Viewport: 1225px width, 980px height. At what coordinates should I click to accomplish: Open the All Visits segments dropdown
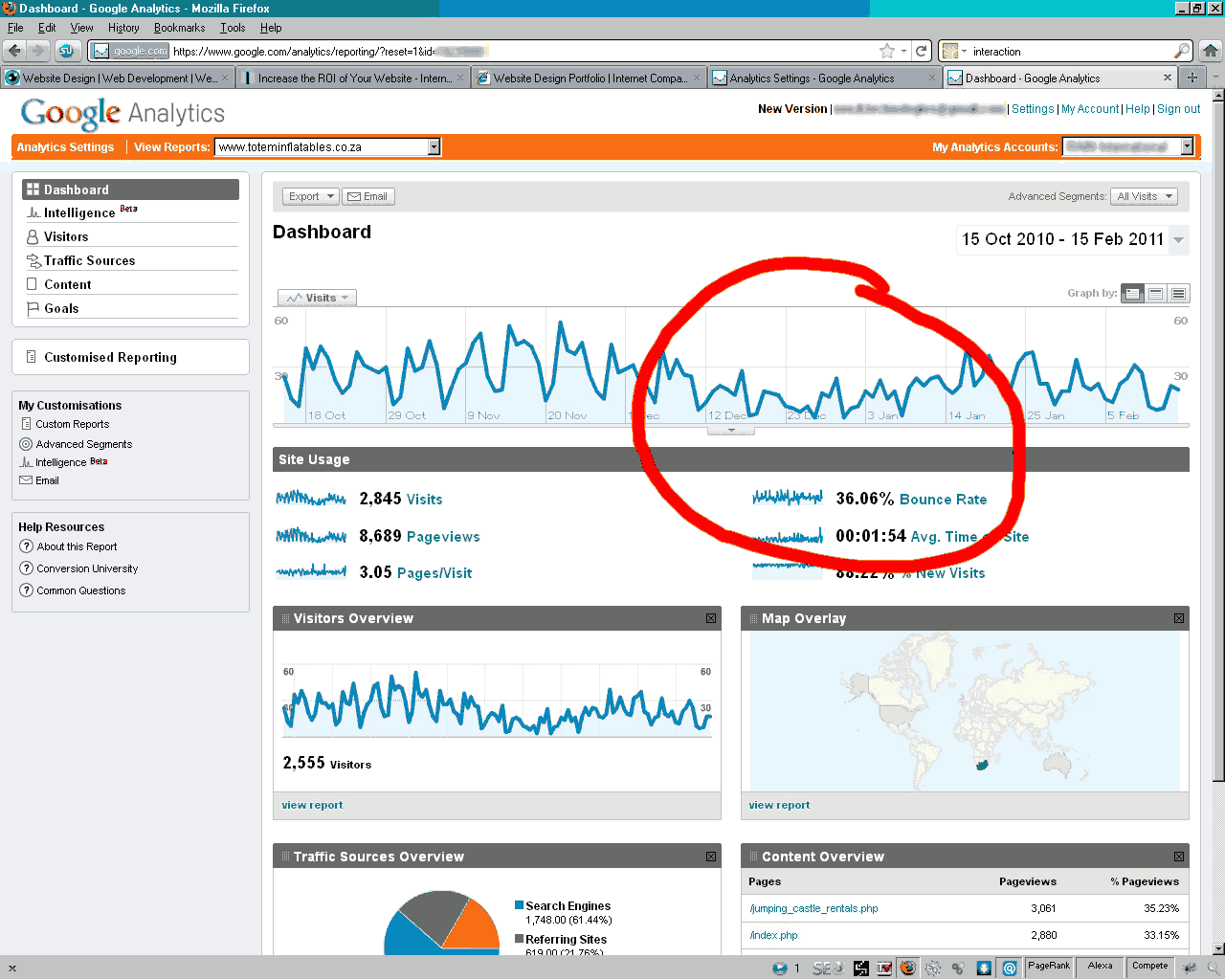click(1145, 196)
